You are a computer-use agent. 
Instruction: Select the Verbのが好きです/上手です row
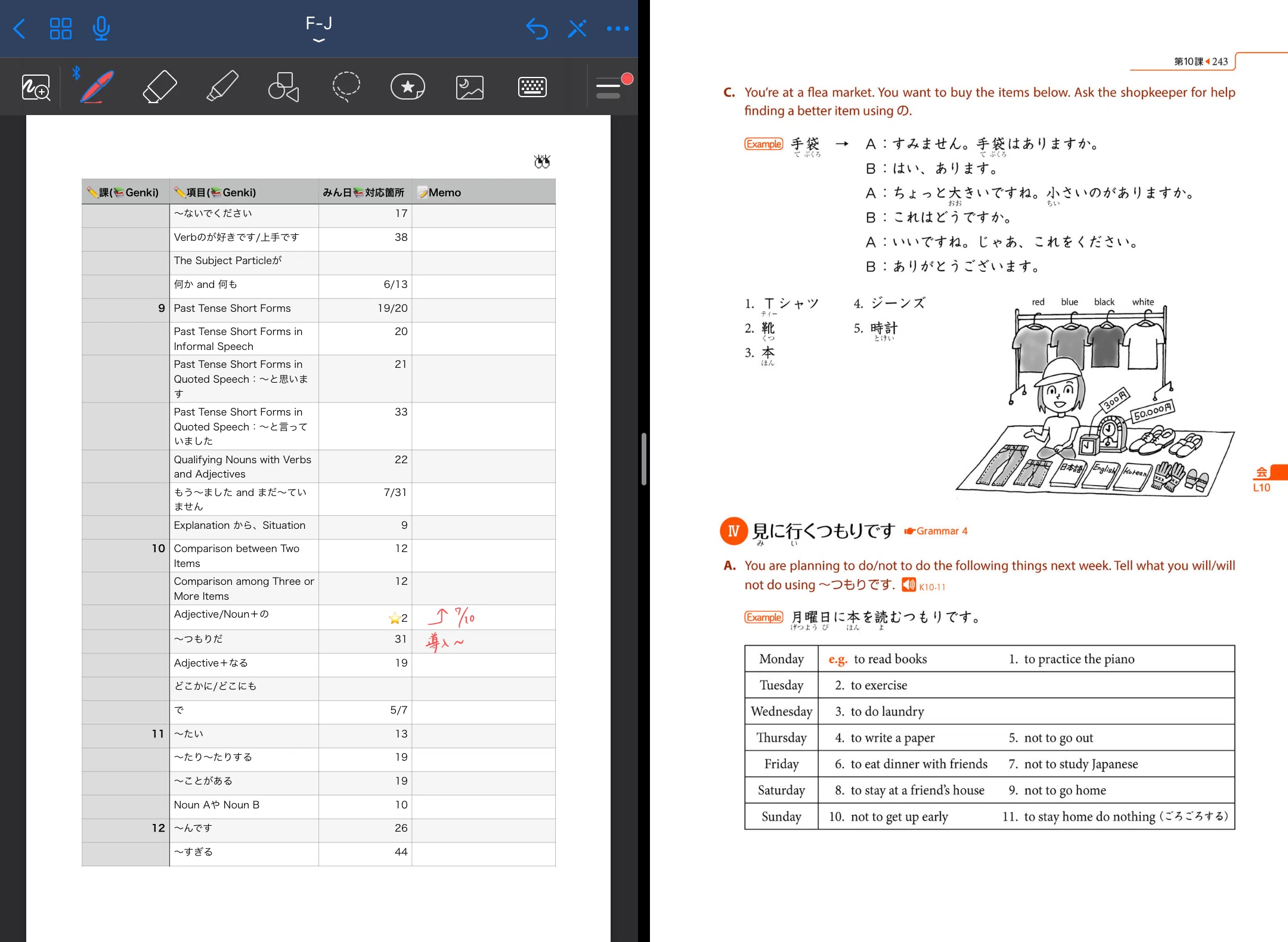[318, 239]
